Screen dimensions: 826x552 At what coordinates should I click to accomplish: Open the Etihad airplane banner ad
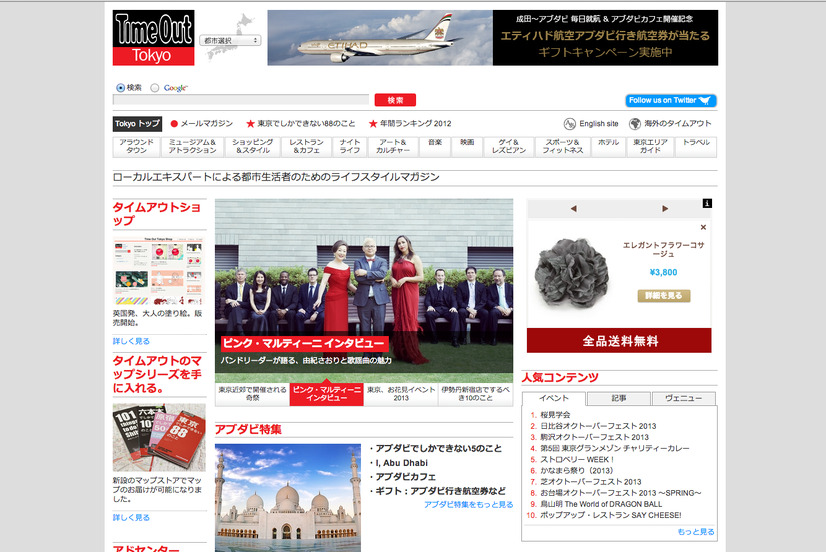[493, 38]
